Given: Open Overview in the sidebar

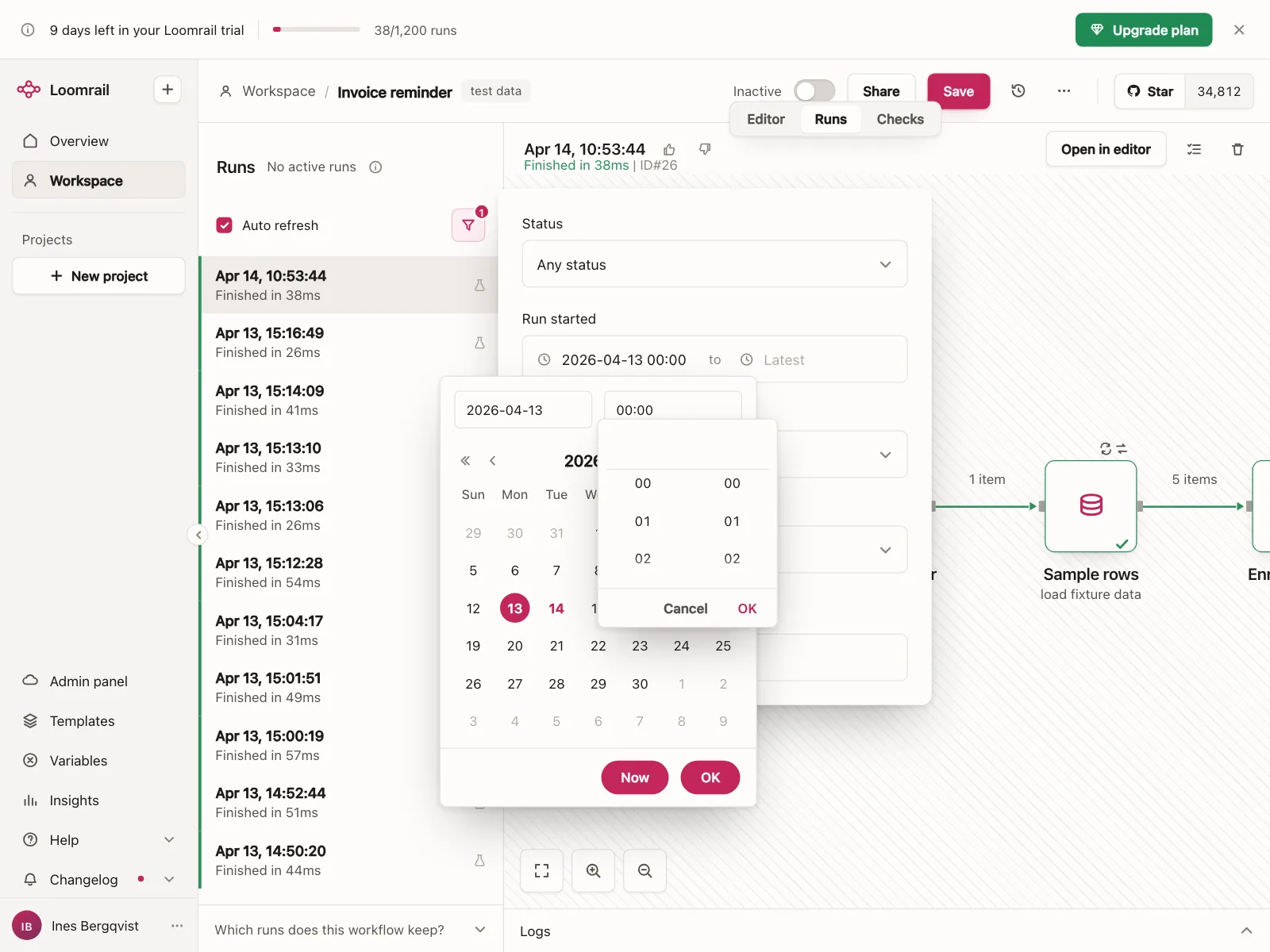Looking at the screenshot, I should (x=98, y=141).
